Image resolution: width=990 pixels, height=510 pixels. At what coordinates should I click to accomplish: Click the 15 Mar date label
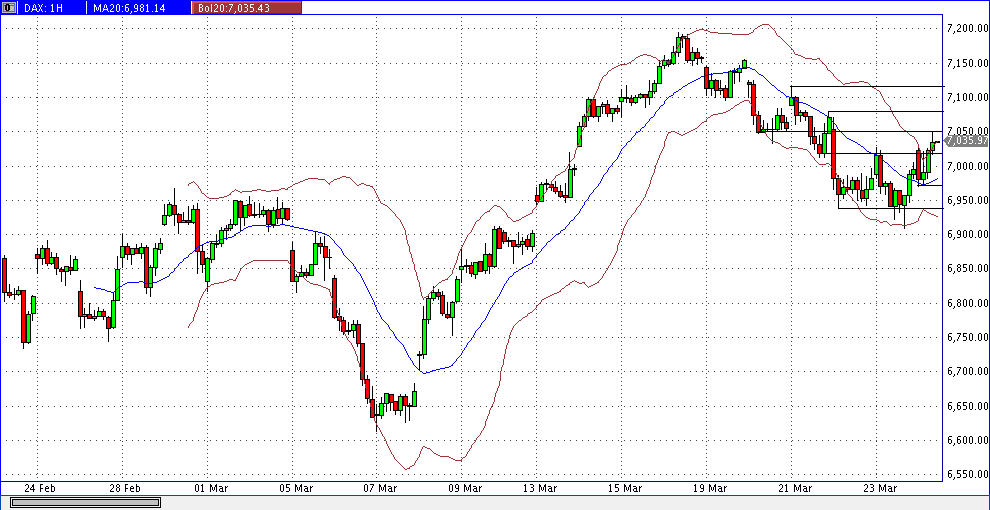click(624, 488)
